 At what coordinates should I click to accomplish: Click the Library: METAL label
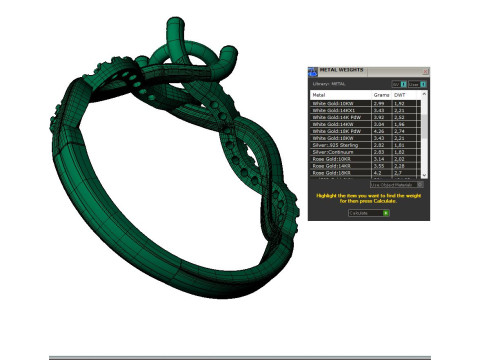[x=329, y=84]
